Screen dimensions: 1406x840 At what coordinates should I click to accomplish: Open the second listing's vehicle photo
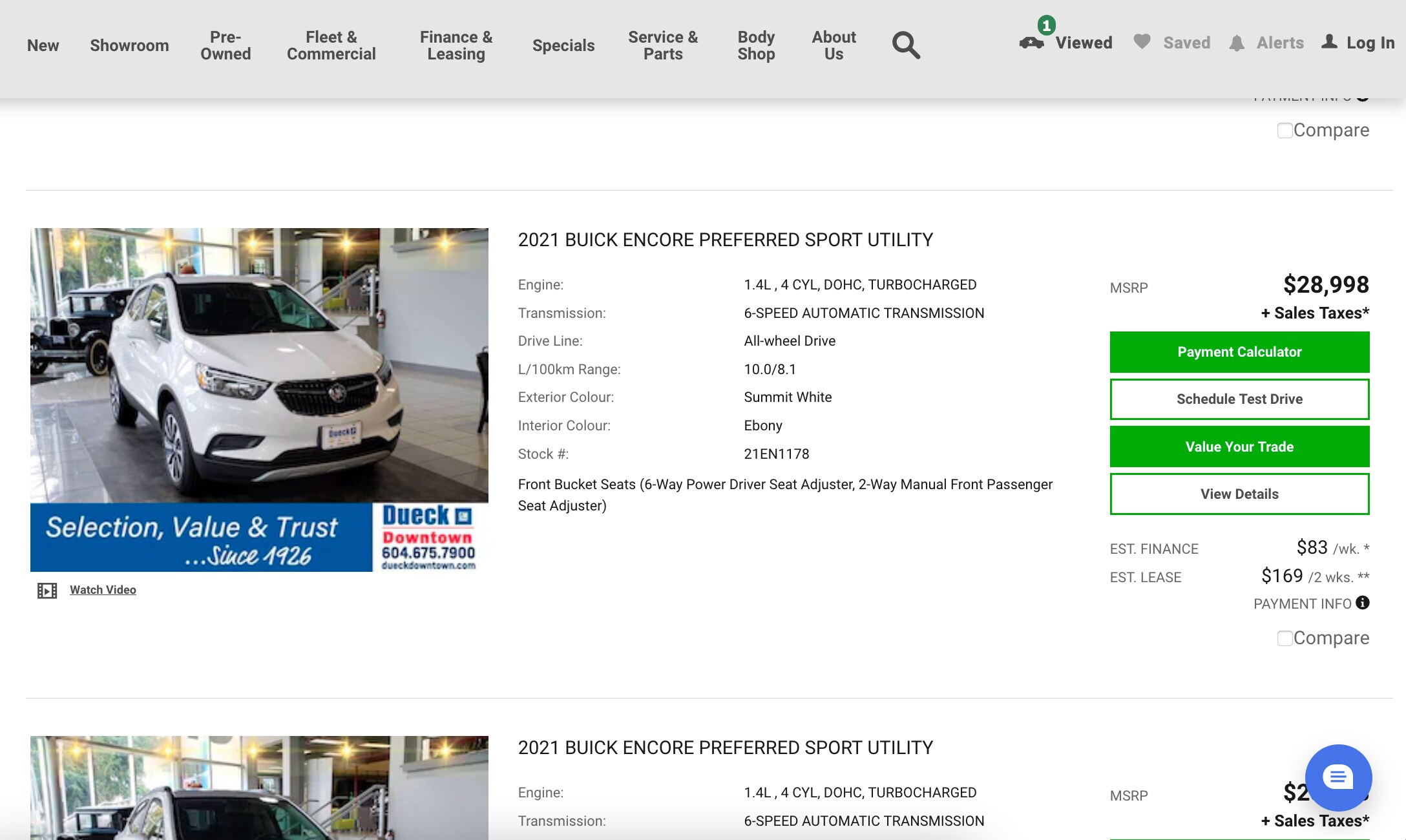click(259, 788)
